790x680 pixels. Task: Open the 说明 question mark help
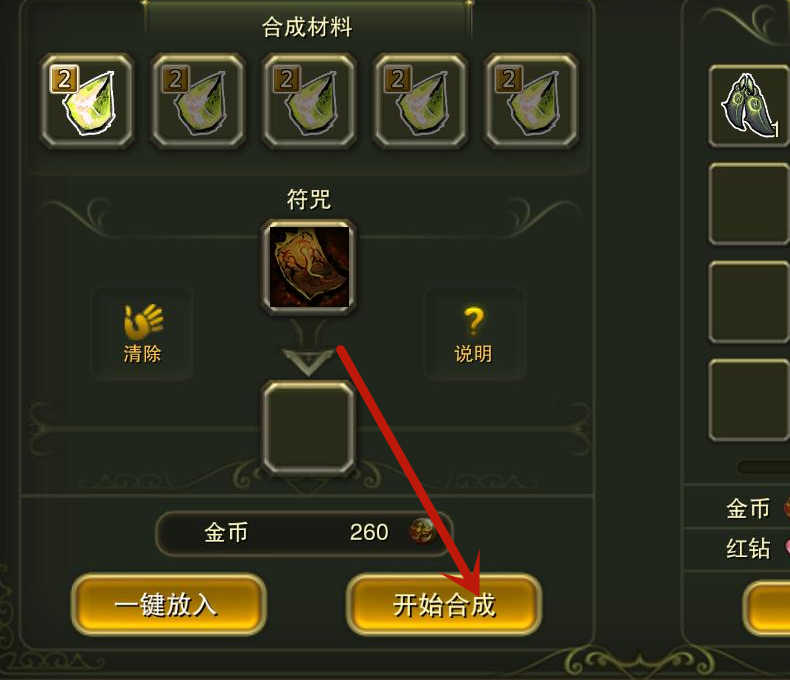(x=474, y=333)
